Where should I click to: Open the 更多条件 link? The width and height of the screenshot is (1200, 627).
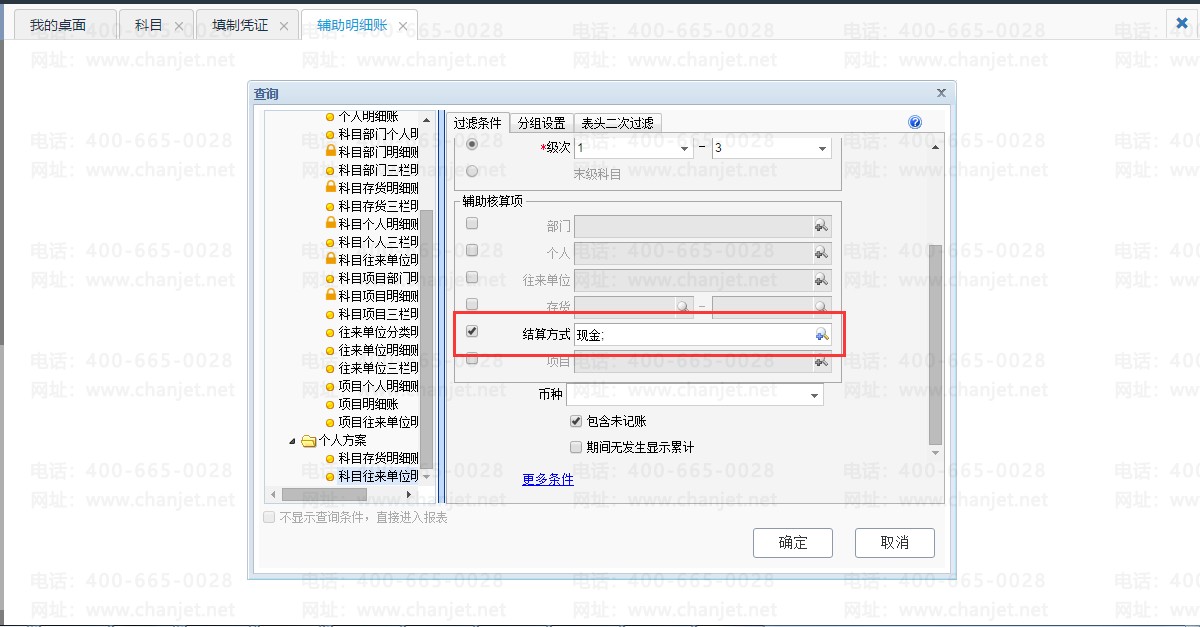(x=548, y=479)
